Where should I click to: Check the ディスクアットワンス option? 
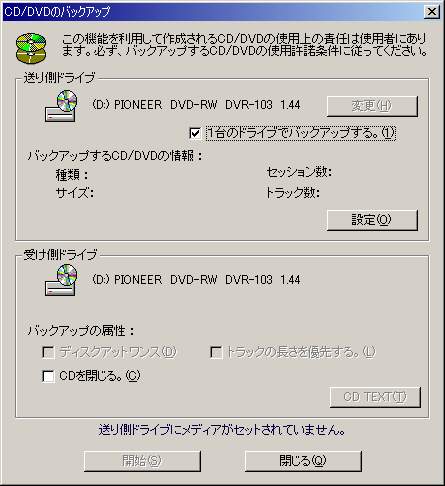pyautogui.click(x=48, y=352)
